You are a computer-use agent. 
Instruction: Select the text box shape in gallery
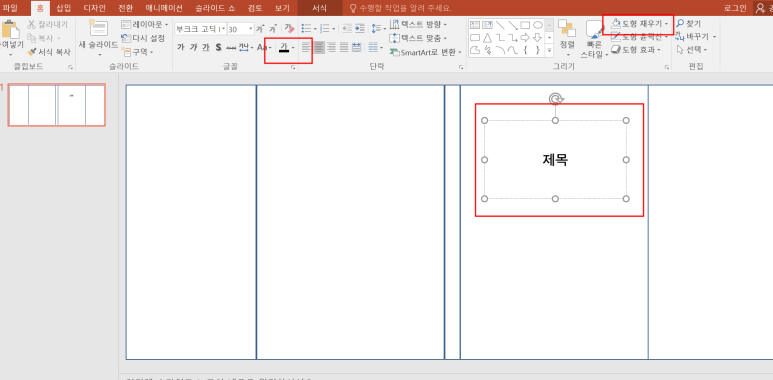pyautogui.click(x=475, y=25)
